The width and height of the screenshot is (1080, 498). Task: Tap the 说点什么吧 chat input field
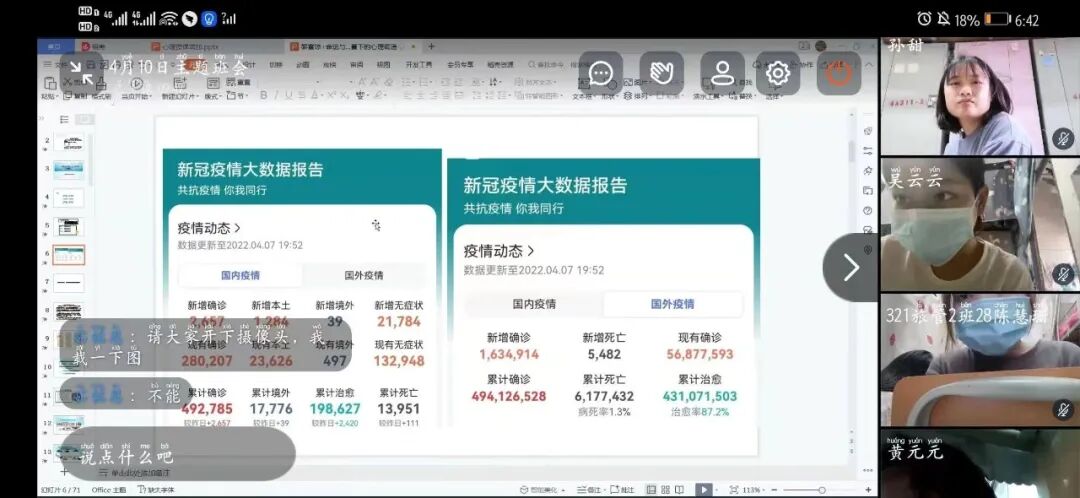[178, 454]
